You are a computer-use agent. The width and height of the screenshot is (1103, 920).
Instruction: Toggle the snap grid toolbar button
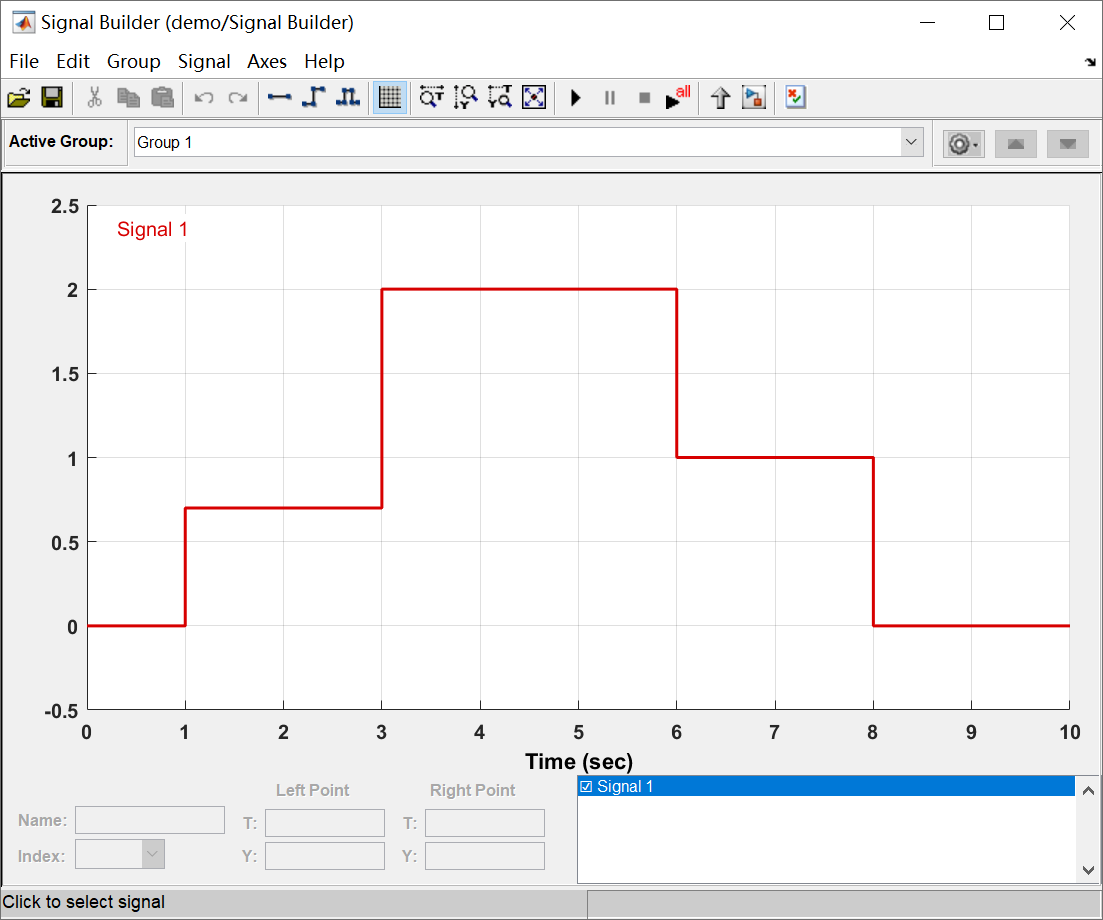(x=390, y=97)
